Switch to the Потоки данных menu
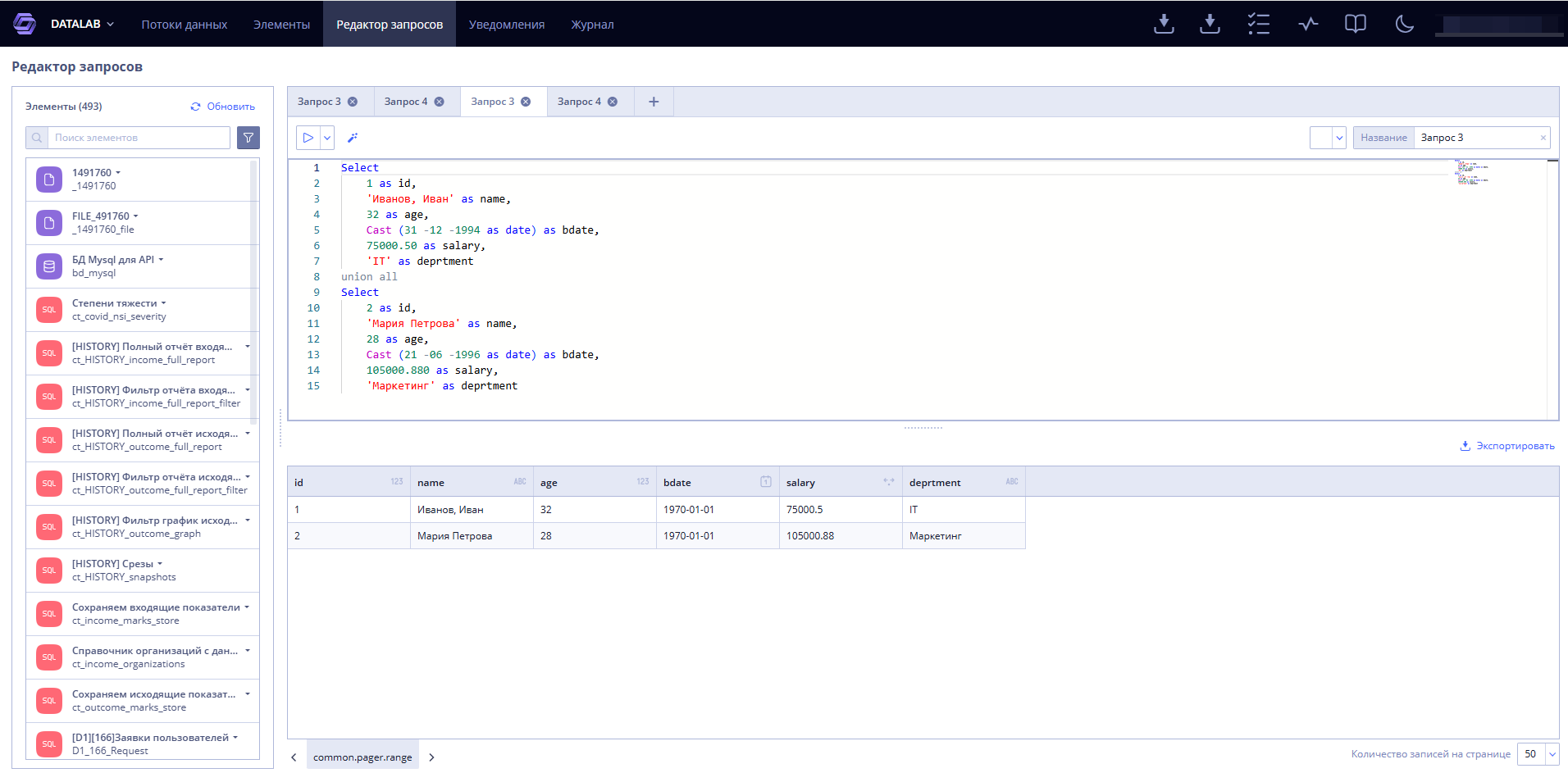 185,25
